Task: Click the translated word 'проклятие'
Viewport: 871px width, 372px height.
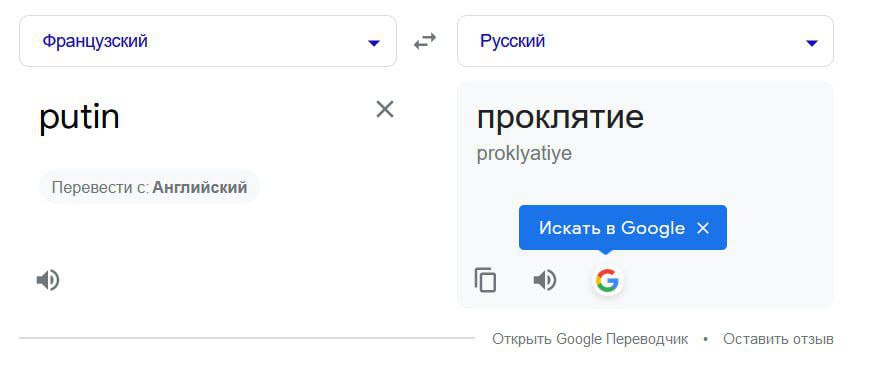Action: click(560, 117)
